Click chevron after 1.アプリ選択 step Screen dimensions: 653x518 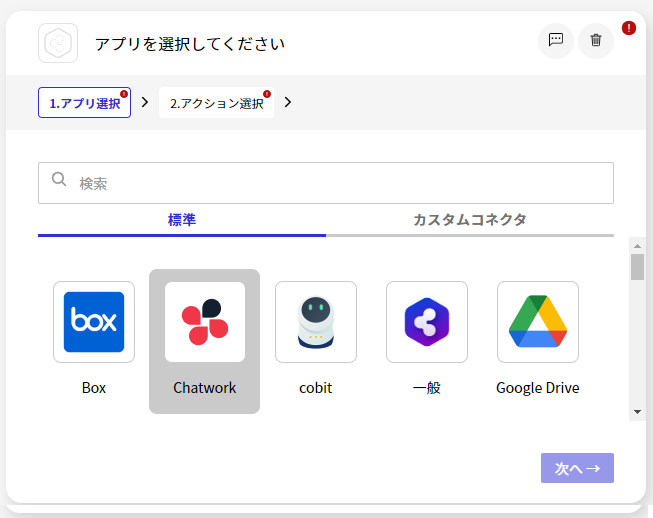(x=145, y=102)
